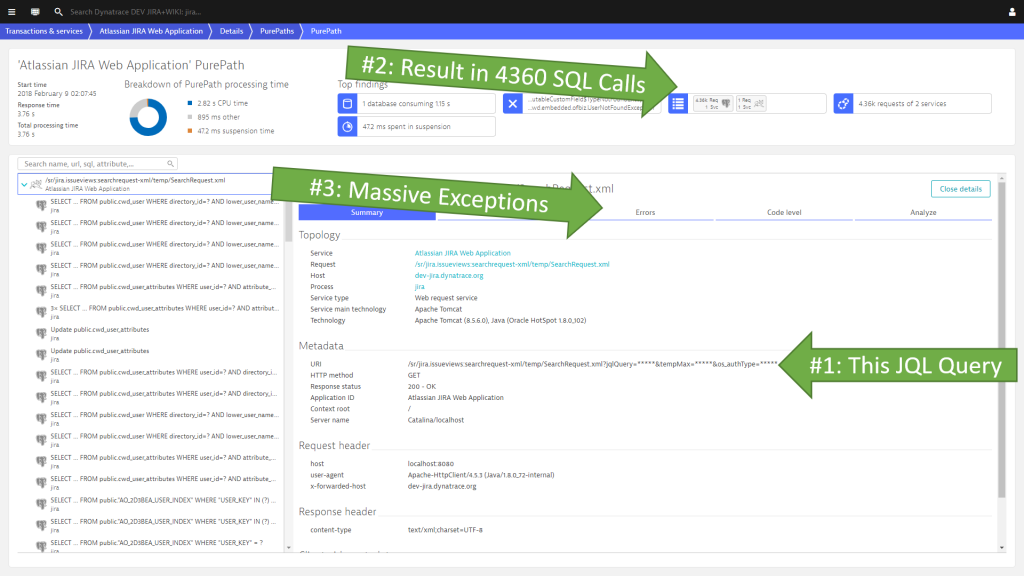
Task: Click the Summary tab
Action: [366, 212]
